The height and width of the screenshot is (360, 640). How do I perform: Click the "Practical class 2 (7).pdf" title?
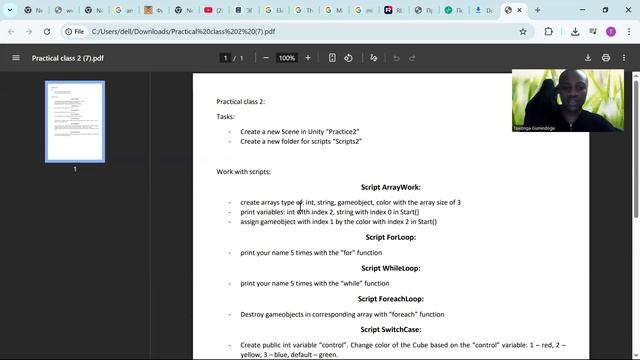tap(68, 58)
